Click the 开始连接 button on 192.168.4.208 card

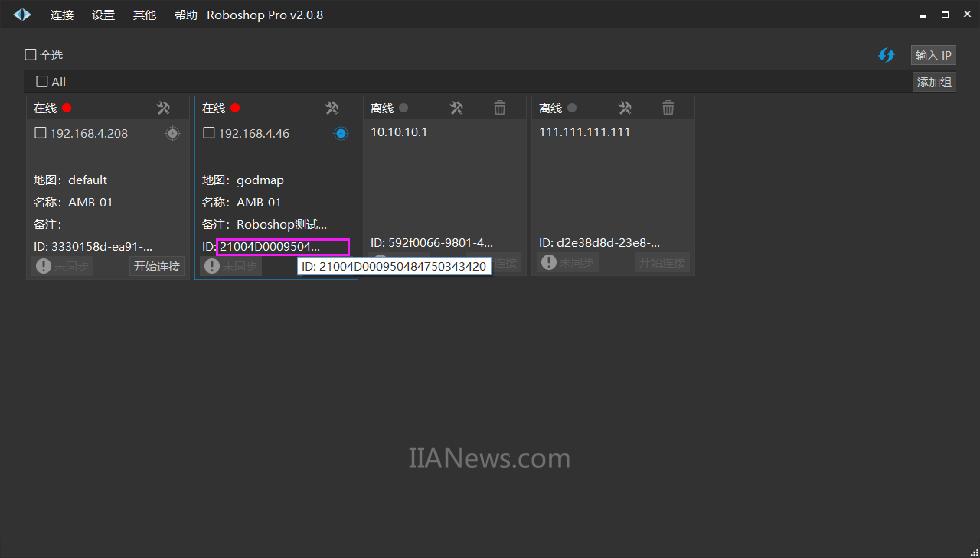click(157, 266)
